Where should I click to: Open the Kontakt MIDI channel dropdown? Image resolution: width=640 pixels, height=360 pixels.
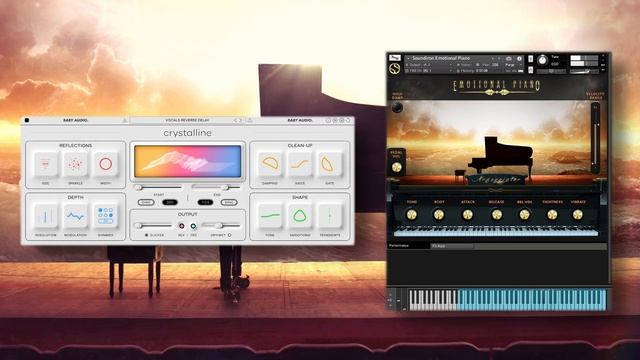[429, 71]
